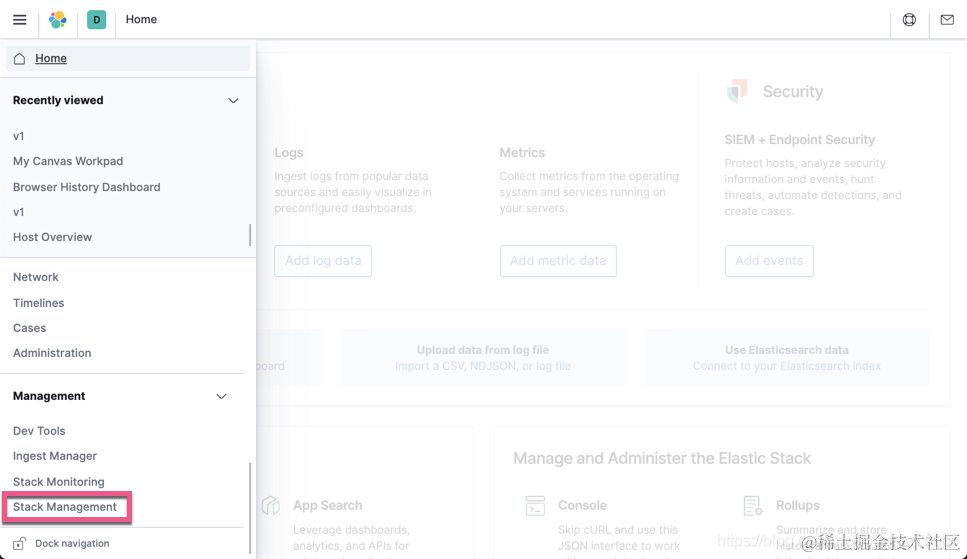Viewport: 967px width, 559px height.
Task: Click Add log data button
Action: tap(323, 261)
